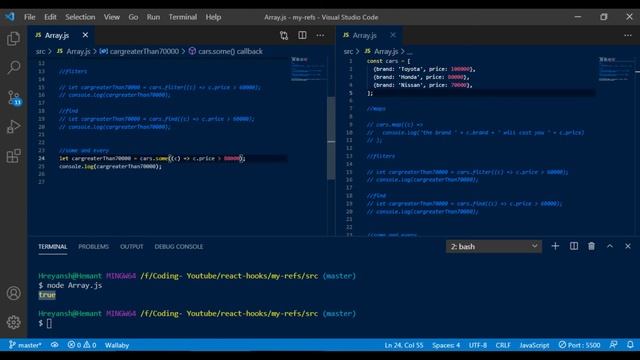Click src in left breadcrumb
640x360 pixels.
[x=40, y=51]
